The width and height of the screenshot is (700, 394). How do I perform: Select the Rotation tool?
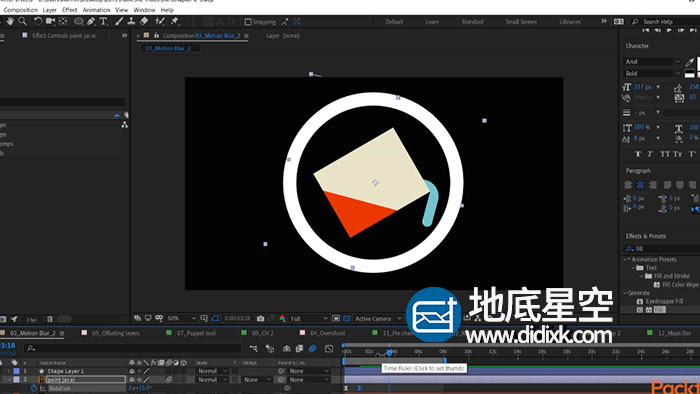click(38, 21)
